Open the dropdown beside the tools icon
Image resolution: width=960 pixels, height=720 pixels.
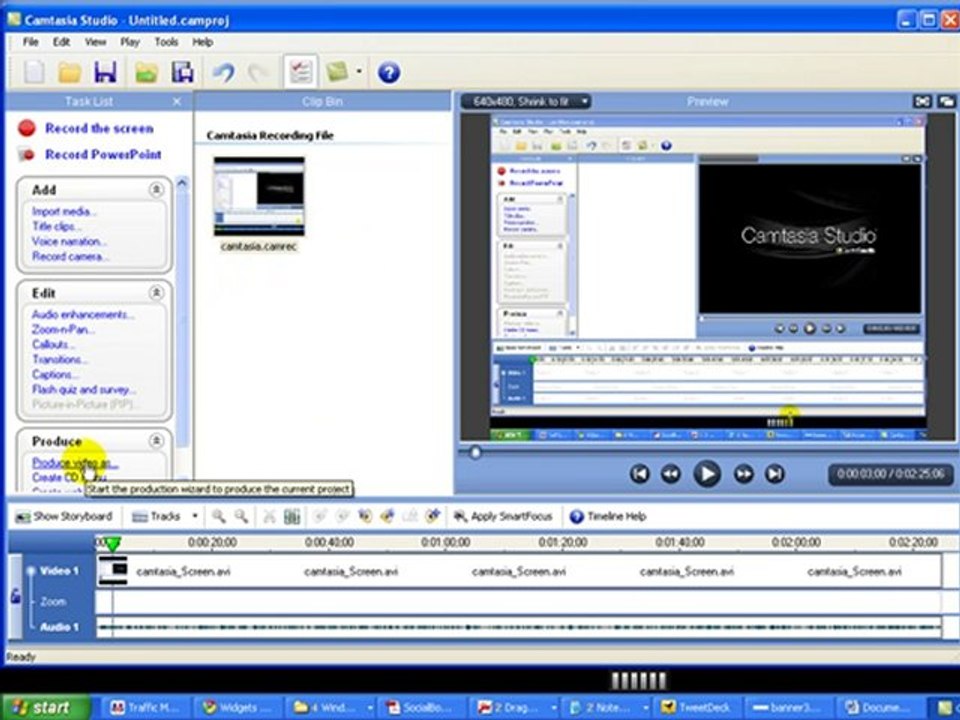(x=359, y=72)
